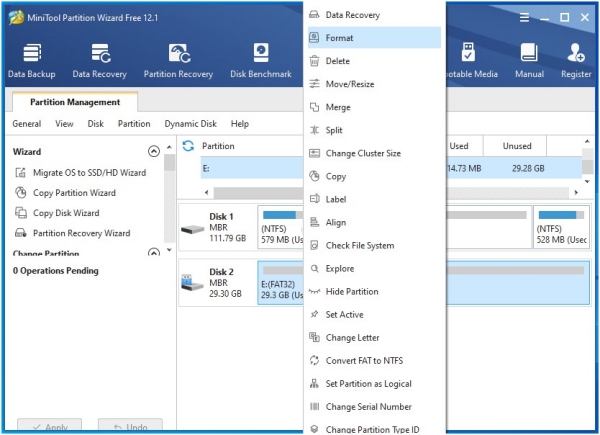Image resolution: width=600 pixels, height=435 pixels.
Task: Click the Unused column header
Action: [x=517, y=146]
